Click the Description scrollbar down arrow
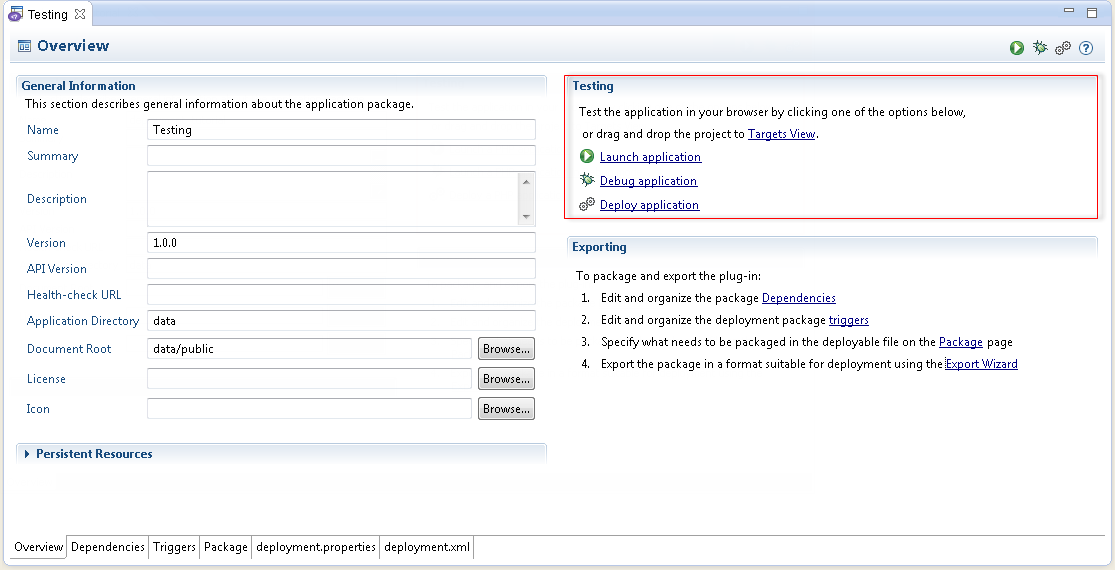The height and width of the screenshot is (570, 1115). point(526,216)
